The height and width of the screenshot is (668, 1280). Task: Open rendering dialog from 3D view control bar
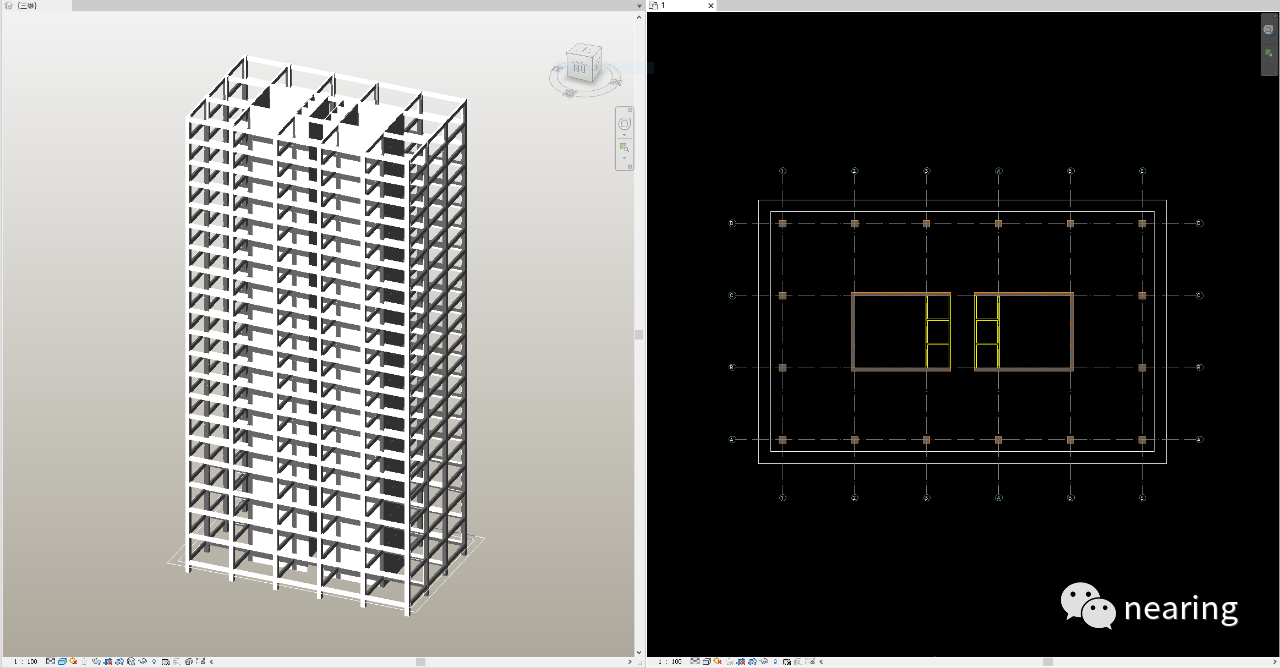pyautogui.click(x=96, y=661)
